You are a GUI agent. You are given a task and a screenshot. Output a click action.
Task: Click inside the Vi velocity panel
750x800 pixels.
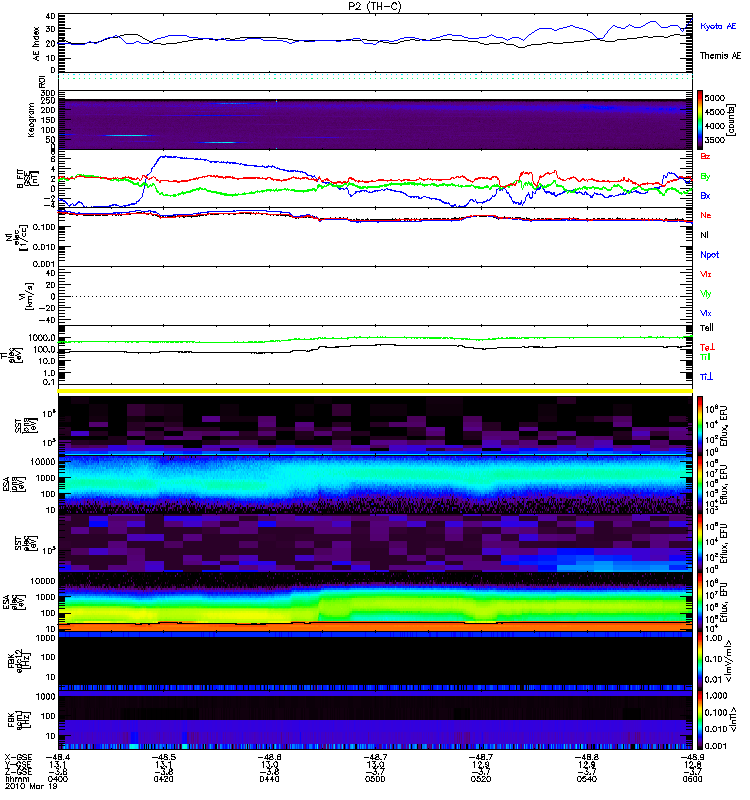point(375,296)
